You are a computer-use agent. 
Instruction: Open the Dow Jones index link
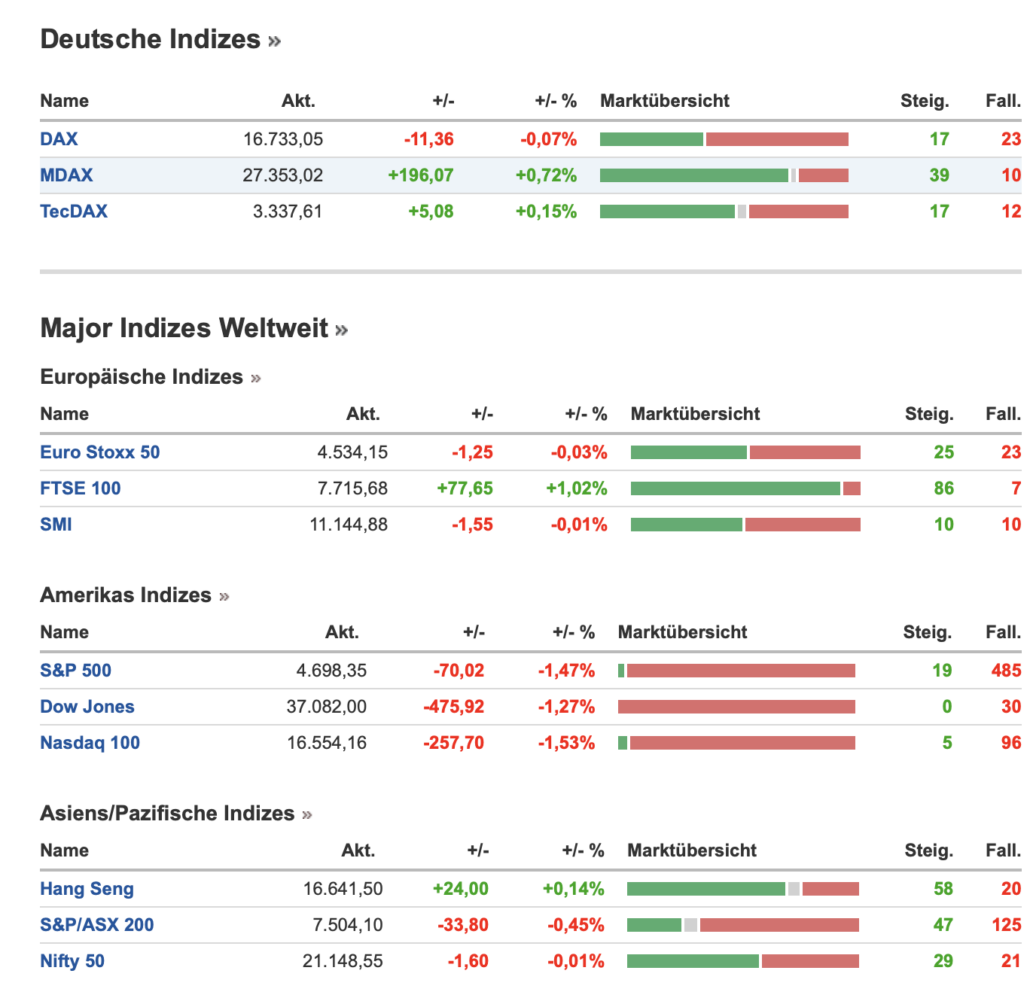[87, 707]
